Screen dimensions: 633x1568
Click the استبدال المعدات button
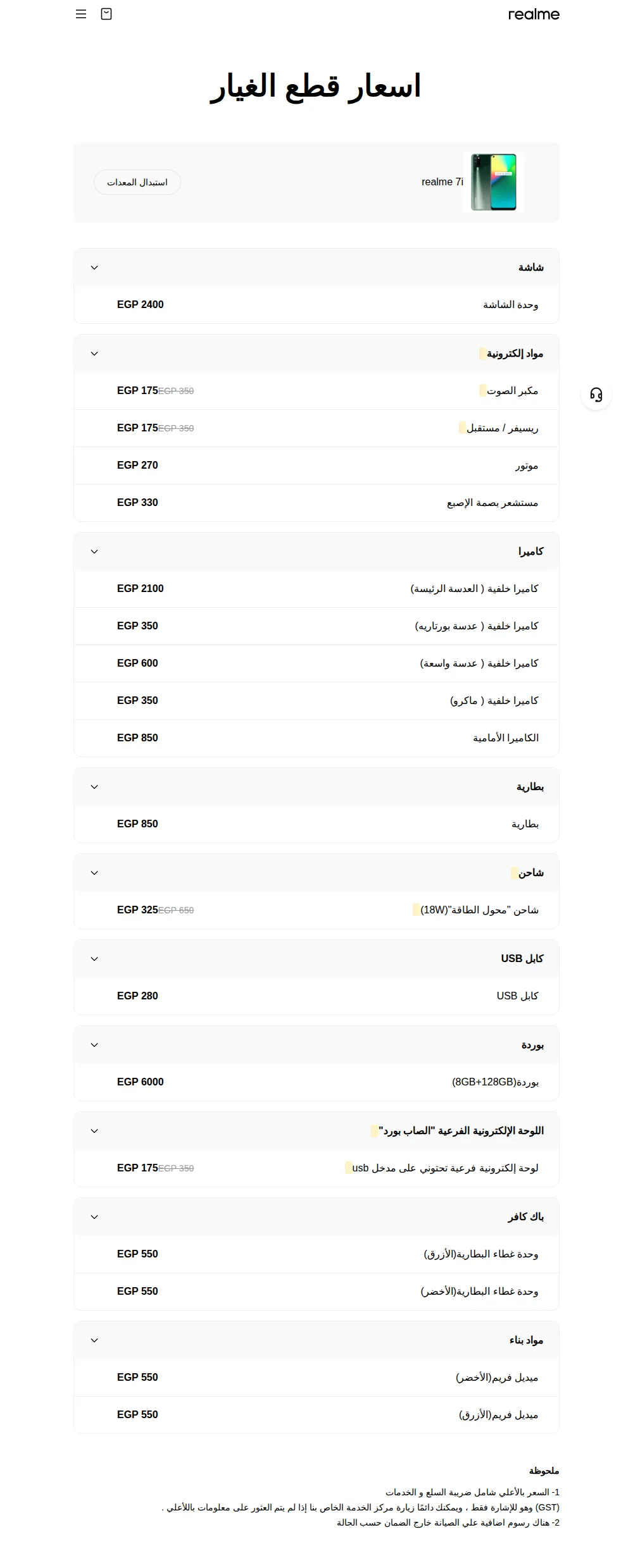[x=137, y=182]
